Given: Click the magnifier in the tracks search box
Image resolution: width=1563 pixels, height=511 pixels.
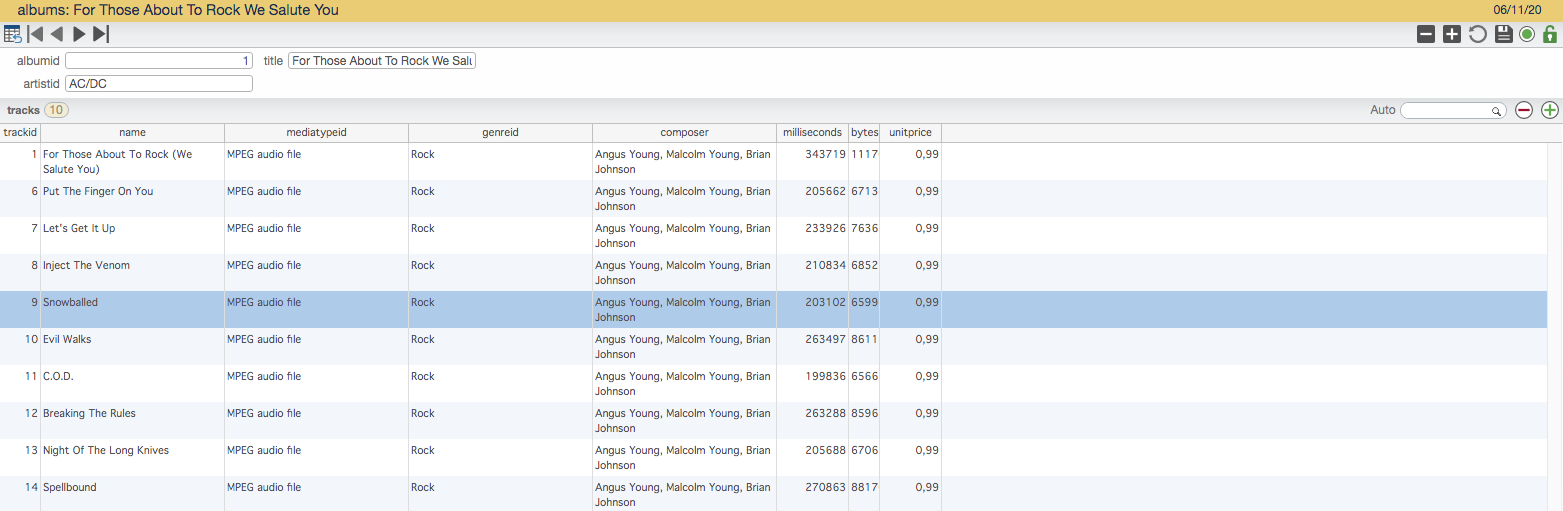Looking at the screenshot, I should point(1496,111).
